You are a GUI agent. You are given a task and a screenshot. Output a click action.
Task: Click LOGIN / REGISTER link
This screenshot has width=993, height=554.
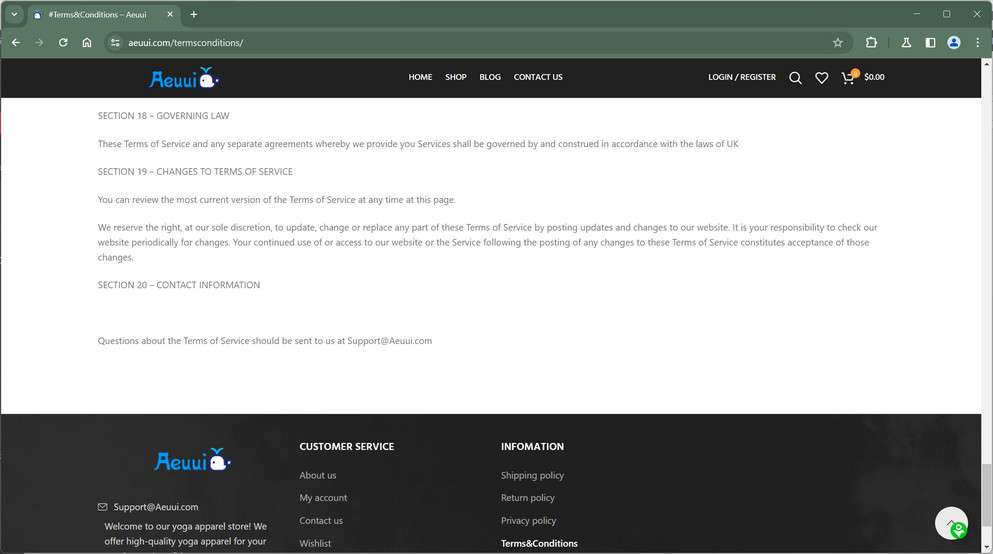coord(742,77)
